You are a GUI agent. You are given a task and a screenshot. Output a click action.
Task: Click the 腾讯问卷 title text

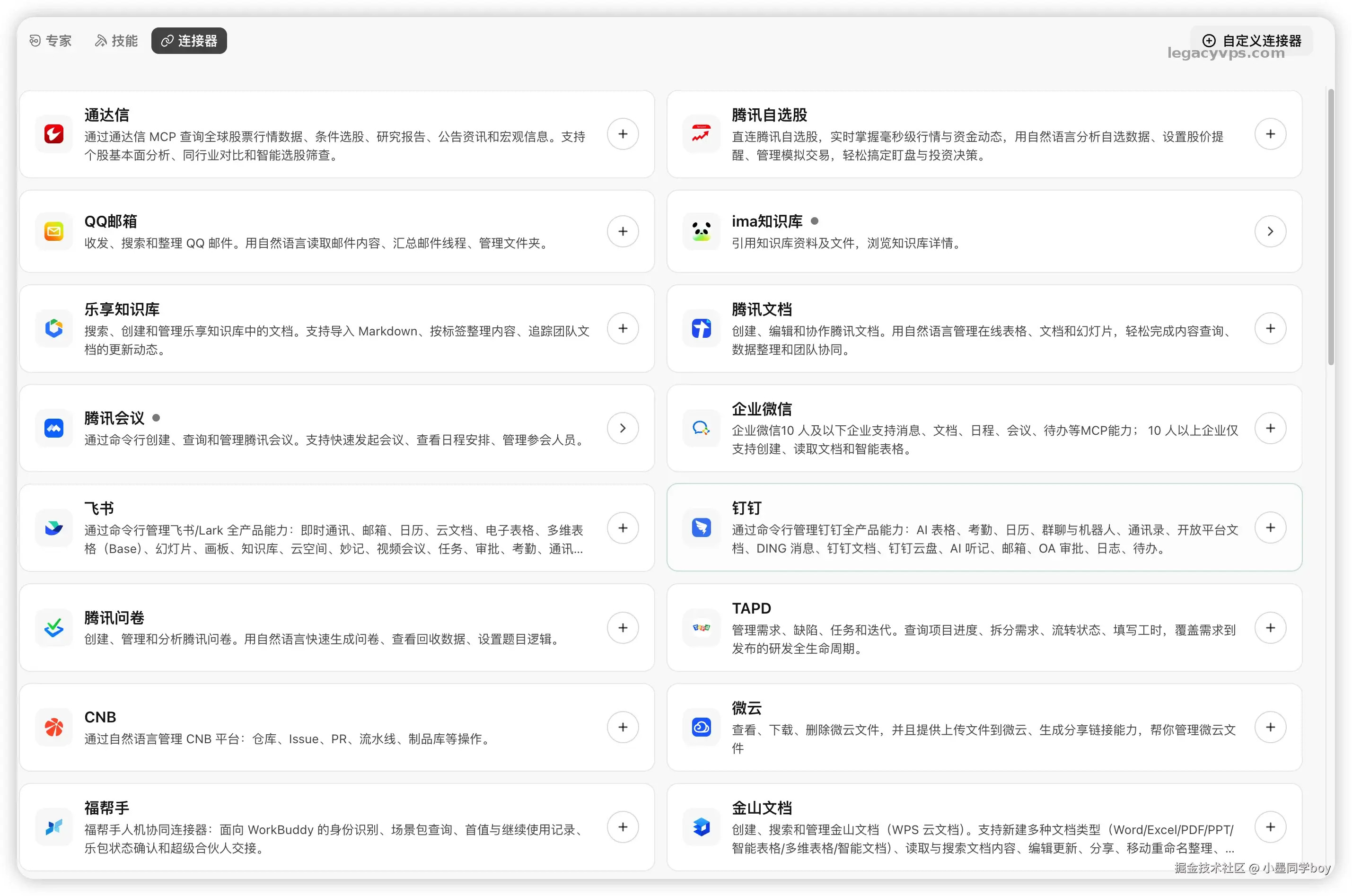point(114,618)
